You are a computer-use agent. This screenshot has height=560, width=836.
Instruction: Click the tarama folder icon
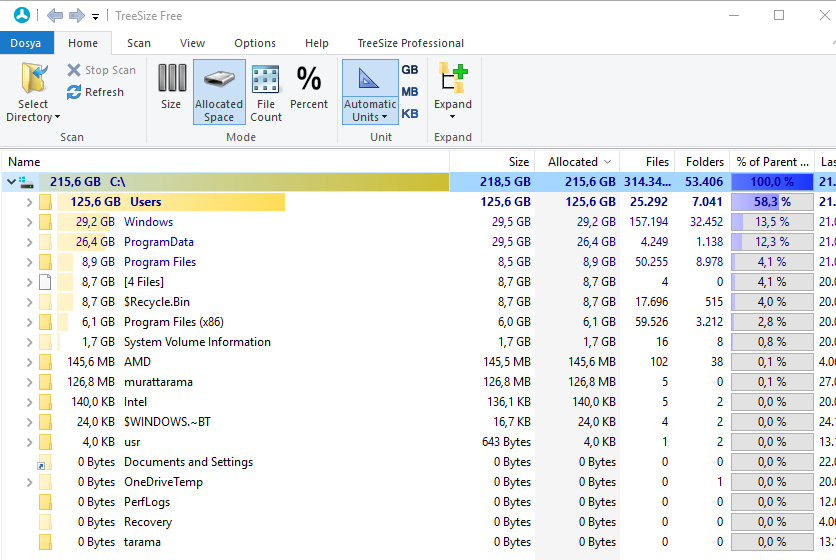[45, 542]
